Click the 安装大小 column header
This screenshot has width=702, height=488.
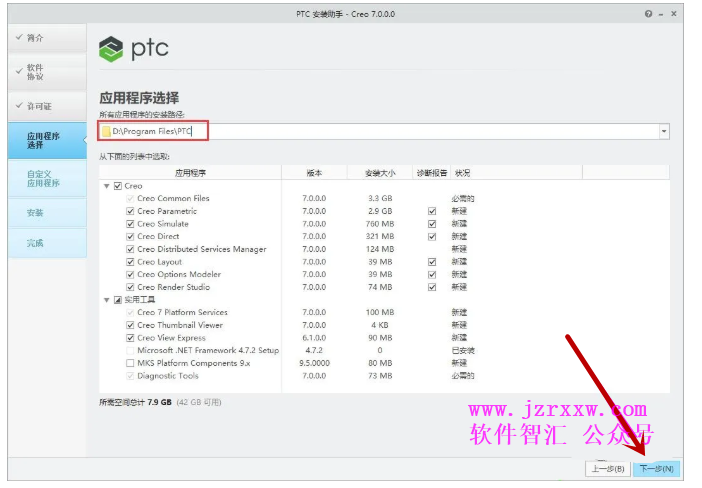pyautogui.click(x=380, y=173)
